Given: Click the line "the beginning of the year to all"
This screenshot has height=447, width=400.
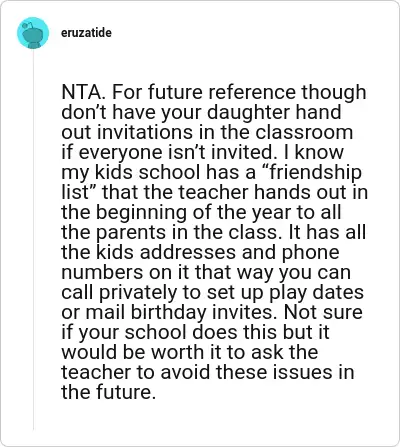Looking at the screenshot, I should (x=201, y=212).
